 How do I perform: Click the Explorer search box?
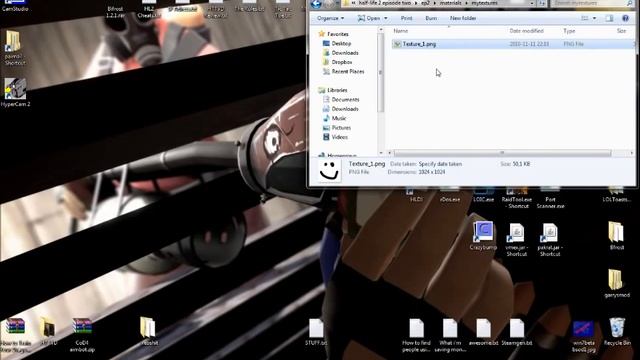click(x=592, y=3)
